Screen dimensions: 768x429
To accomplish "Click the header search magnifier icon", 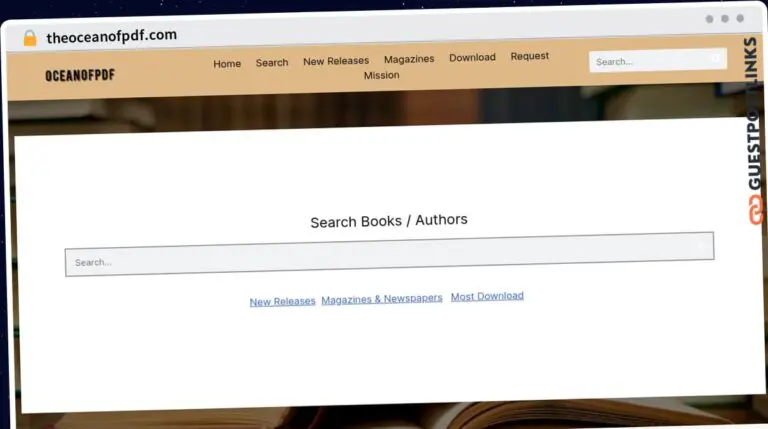I will coord(715,58).
